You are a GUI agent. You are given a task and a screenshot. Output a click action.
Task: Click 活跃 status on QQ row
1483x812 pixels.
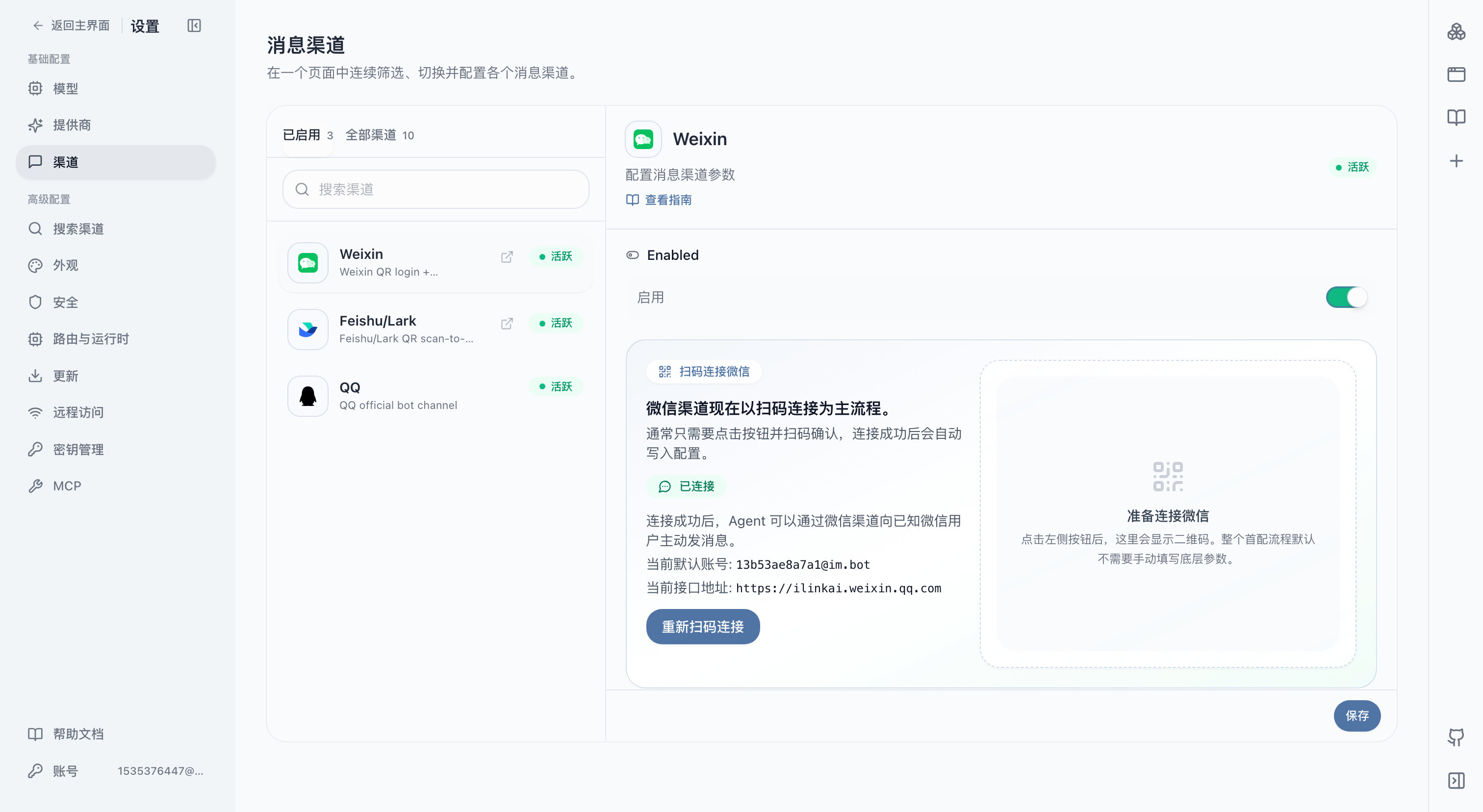coord(556,387)
